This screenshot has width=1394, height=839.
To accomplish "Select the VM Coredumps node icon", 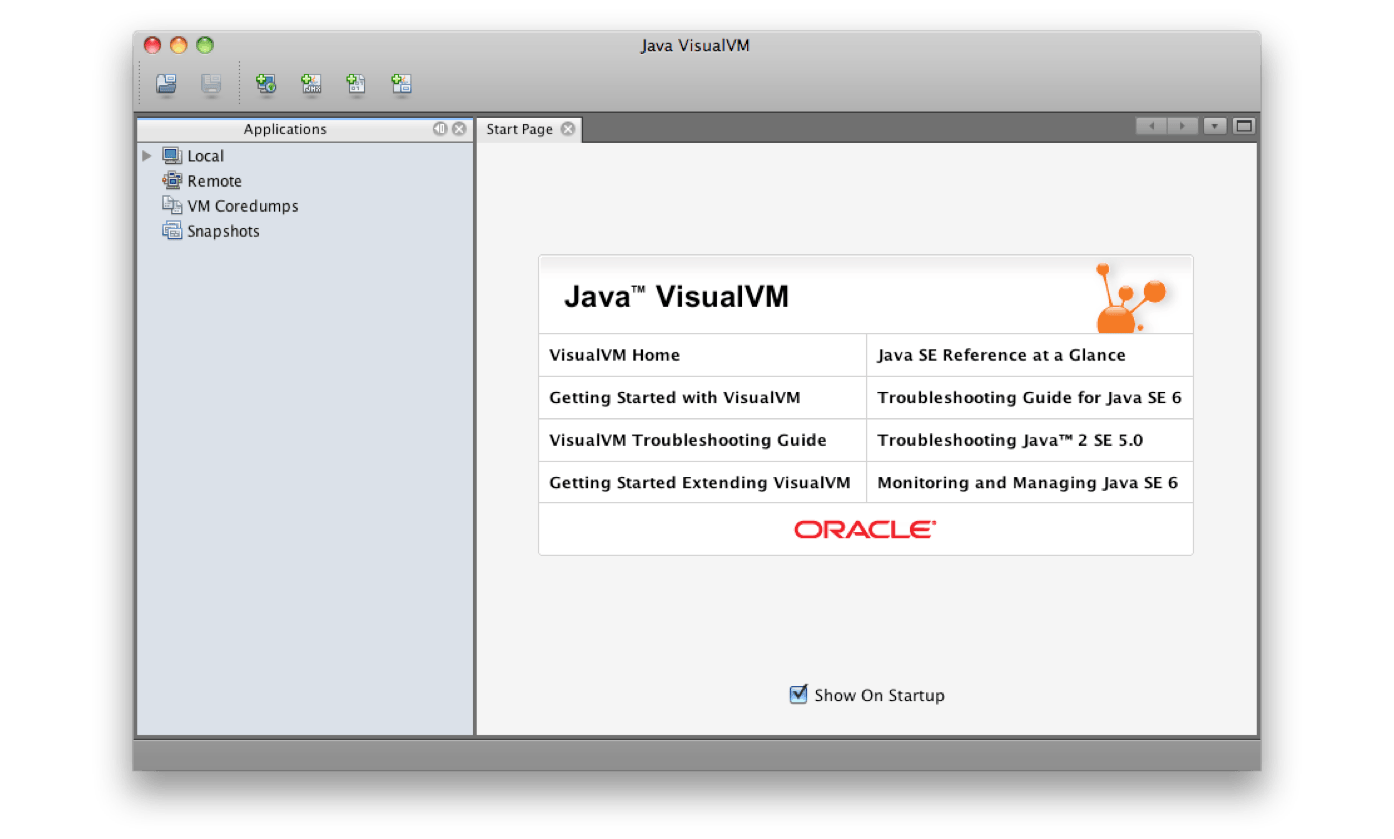I will [172, 206].
